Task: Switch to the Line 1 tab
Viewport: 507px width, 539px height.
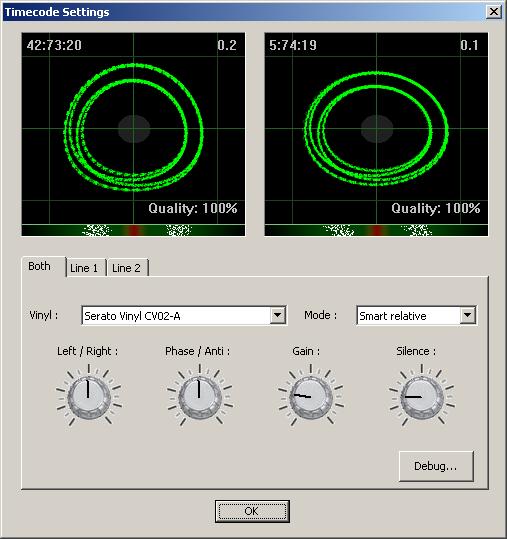Action: tap(84, 267)
